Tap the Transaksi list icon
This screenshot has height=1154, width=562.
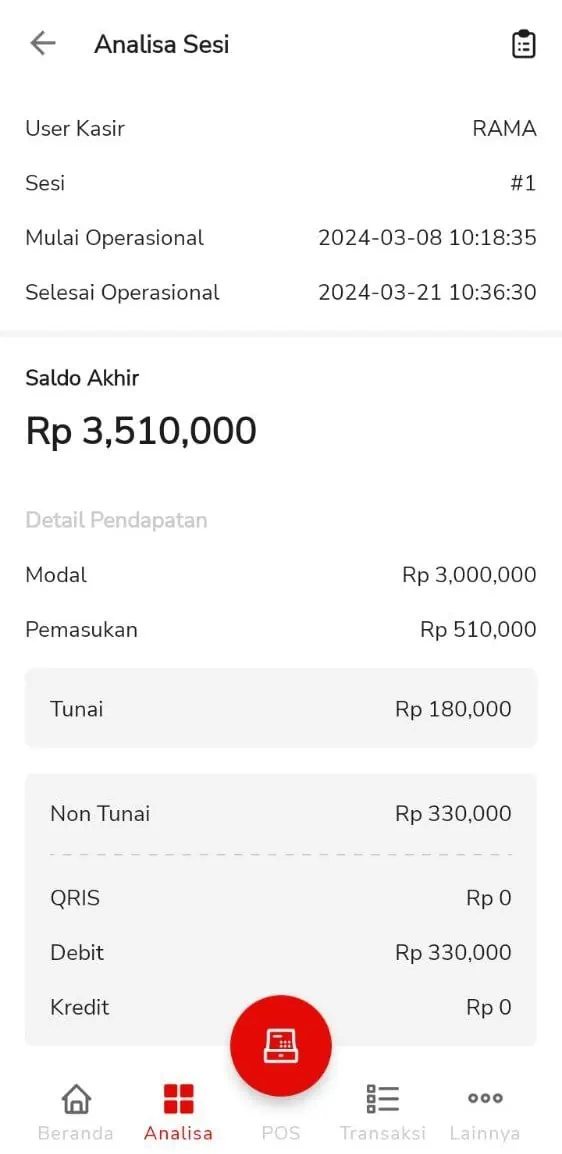coord(383,1099)
